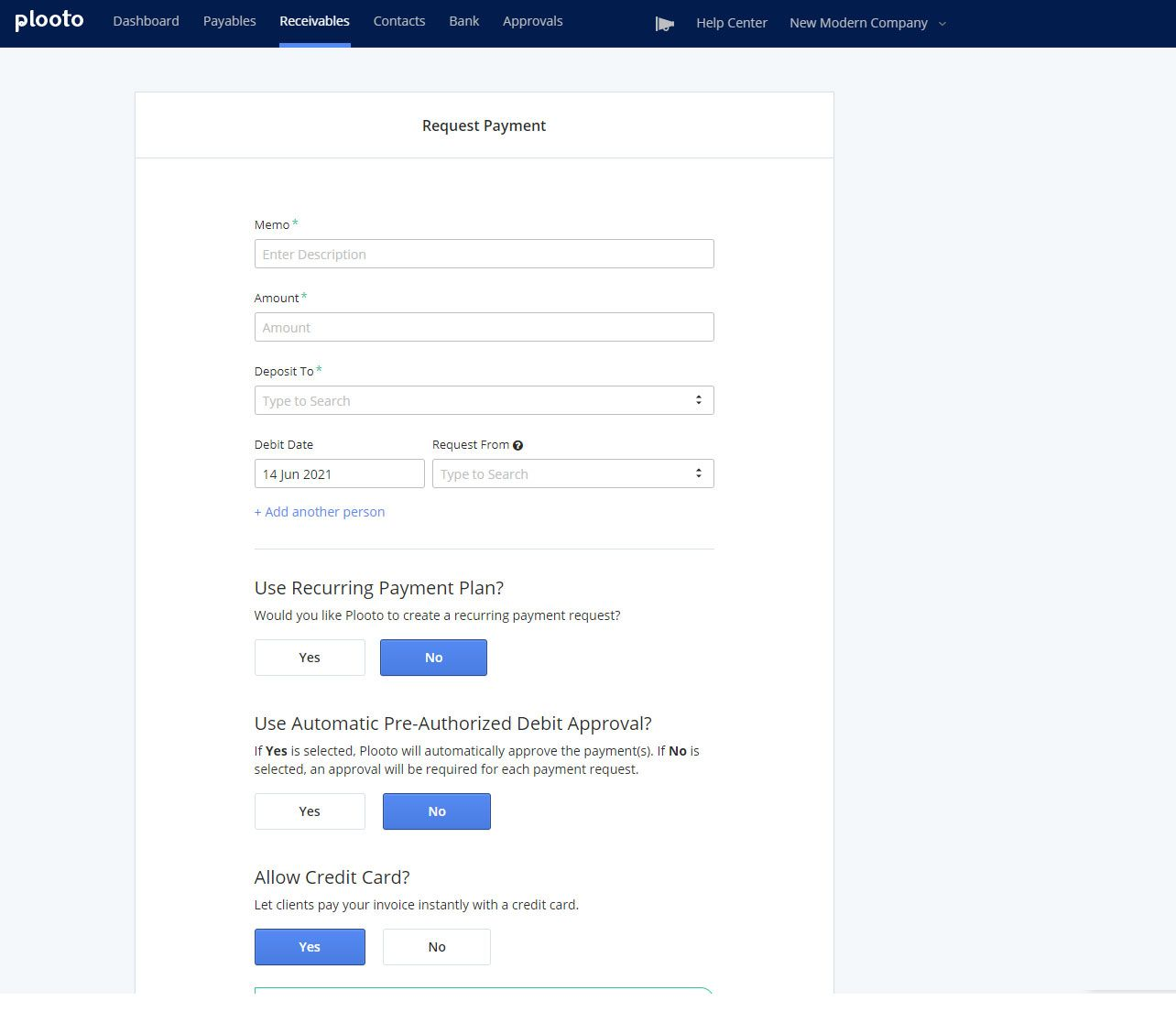Open the Request From search dropdown
This screenshot has height=1012, width=1176.
point(572,473)
